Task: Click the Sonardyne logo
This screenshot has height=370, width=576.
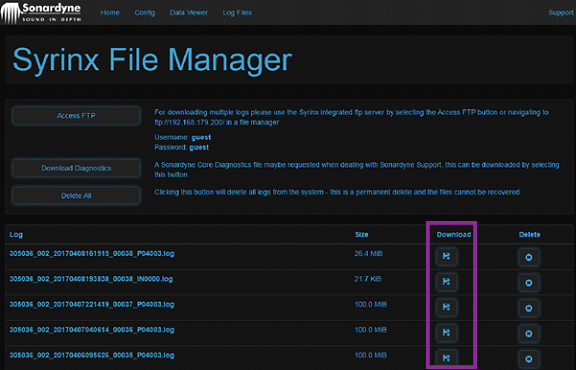Action: [41, 12]
